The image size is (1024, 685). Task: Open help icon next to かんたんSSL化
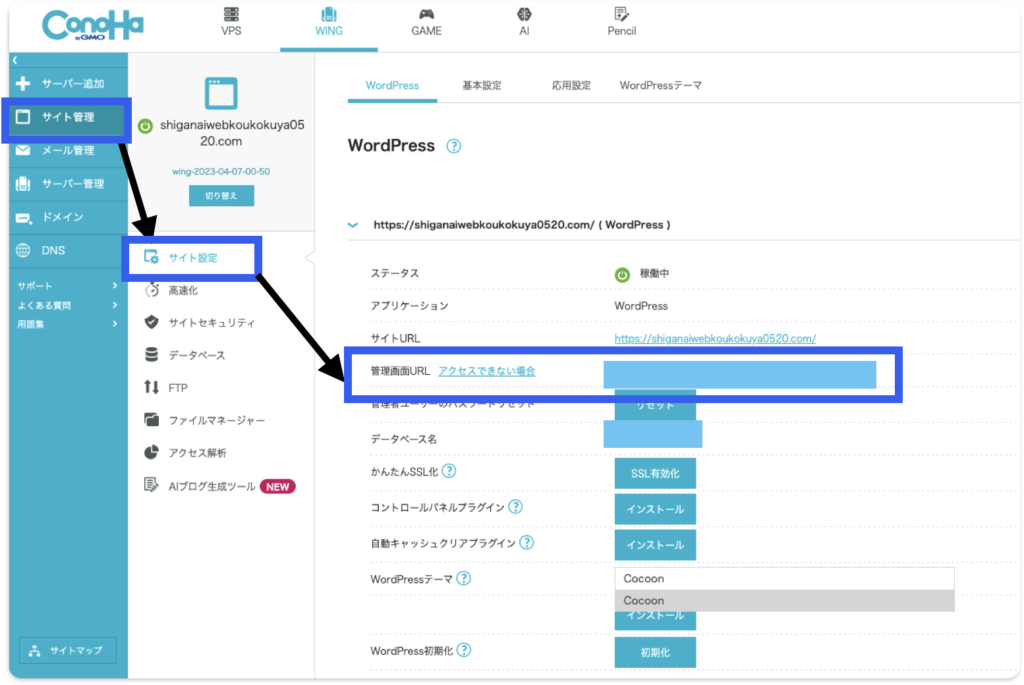click(449, 471)
